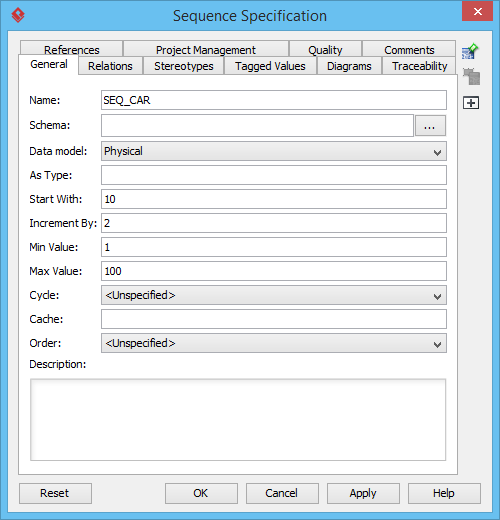Switch to the Quality tab

(x=325, y=49)
